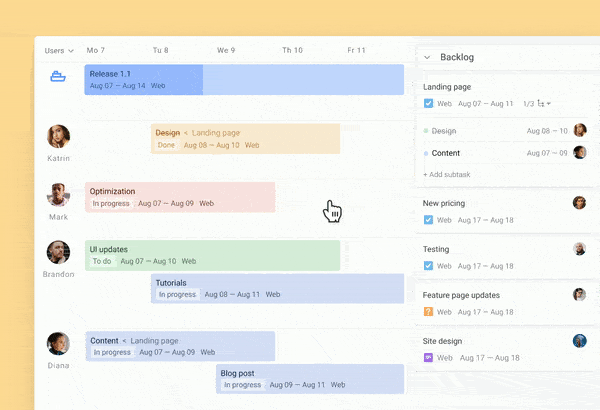Open the Site design backlog card title

coord(442,341)
